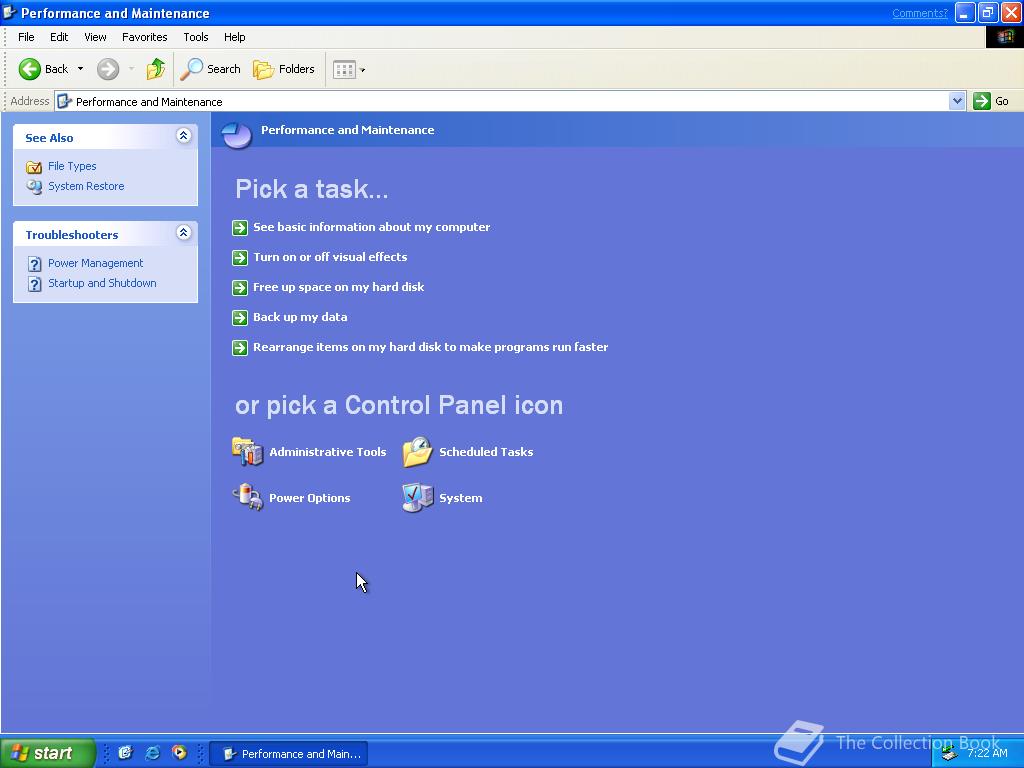This screenshot has height=768, width=1024.
Task: Click See basic information about my computer
Action: click(372, 227)
